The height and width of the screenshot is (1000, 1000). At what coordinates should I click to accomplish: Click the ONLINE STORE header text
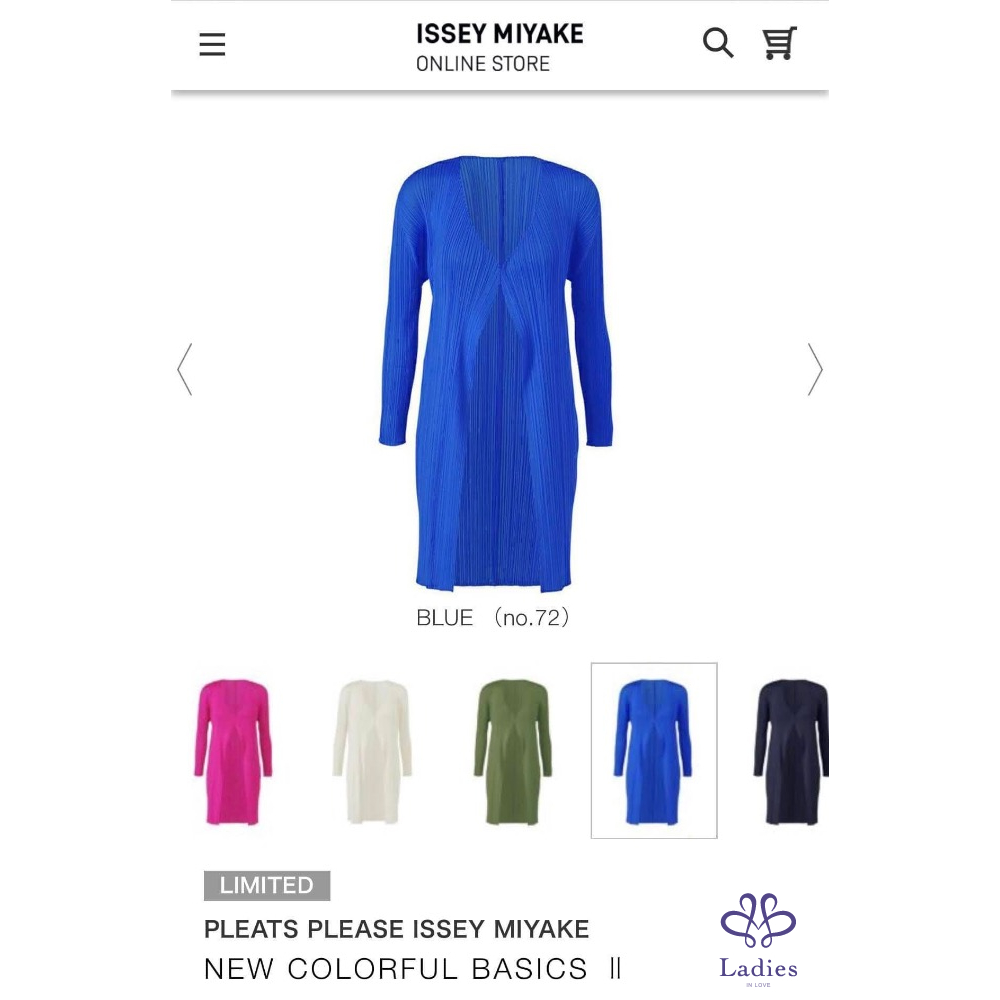(483, 64)
